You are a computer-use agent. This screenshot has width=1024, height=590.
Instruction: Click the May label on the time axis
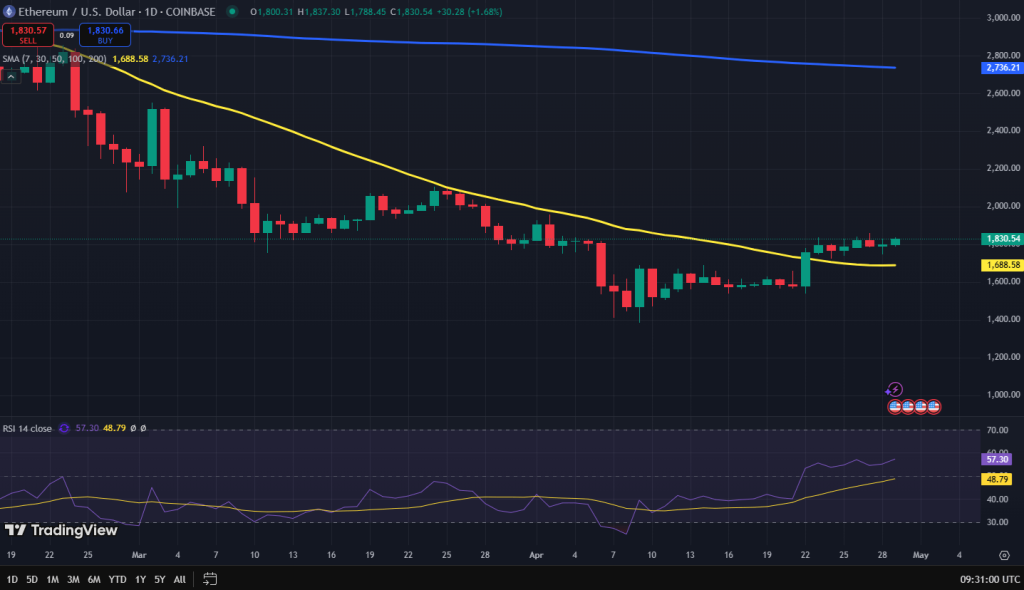[921, 555]
